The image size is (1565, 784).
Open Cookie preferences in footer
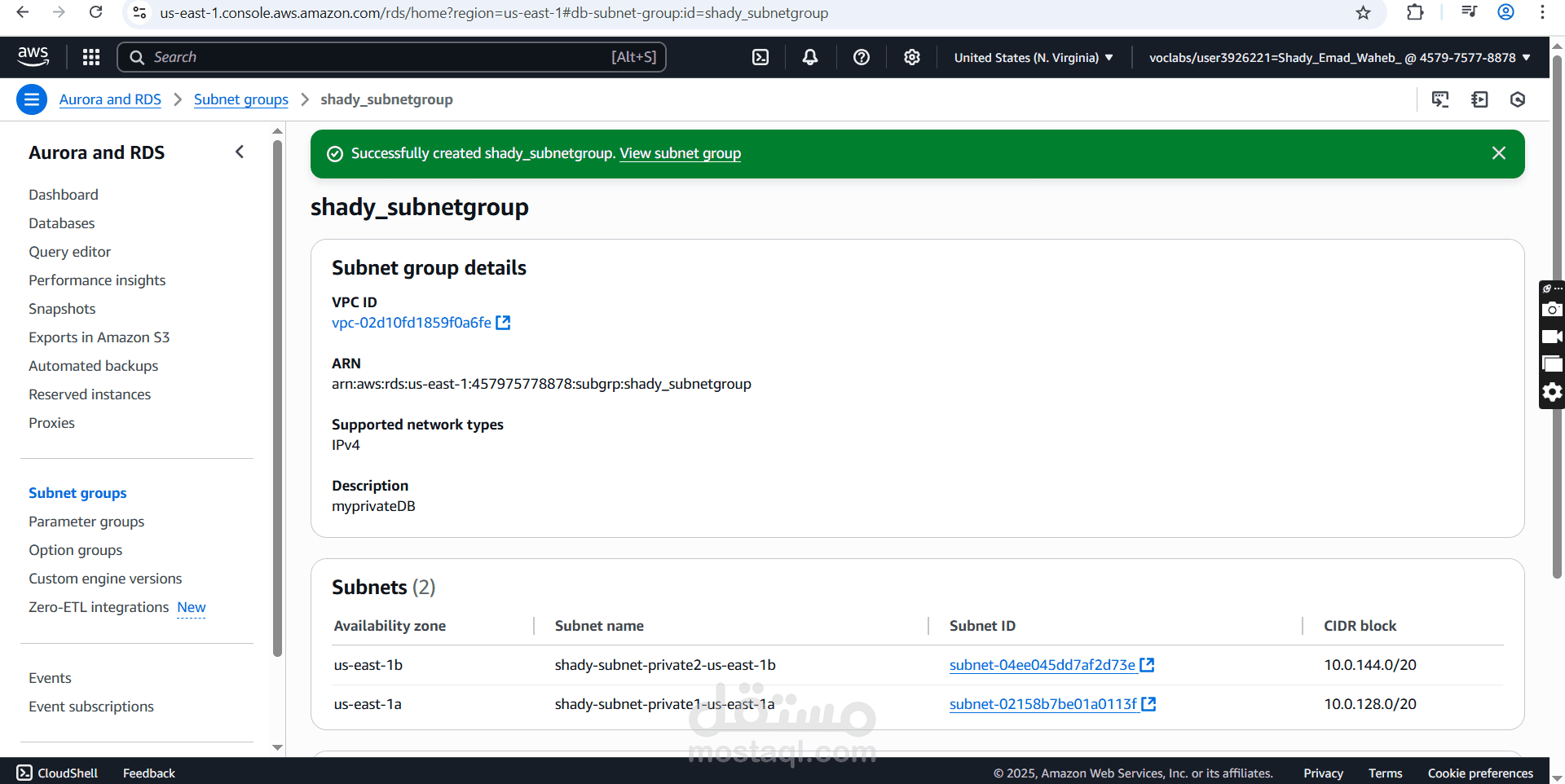[1480, 773]
